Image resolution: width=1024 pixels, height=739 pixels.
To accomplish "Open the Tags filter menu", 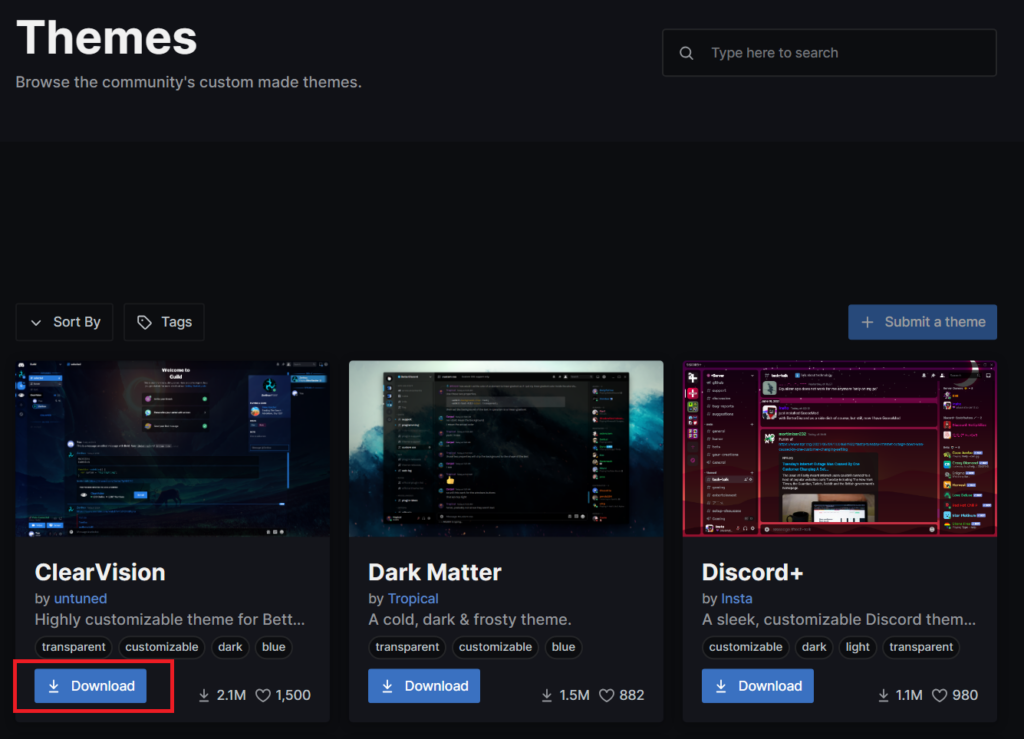I will tap(164, 322).
